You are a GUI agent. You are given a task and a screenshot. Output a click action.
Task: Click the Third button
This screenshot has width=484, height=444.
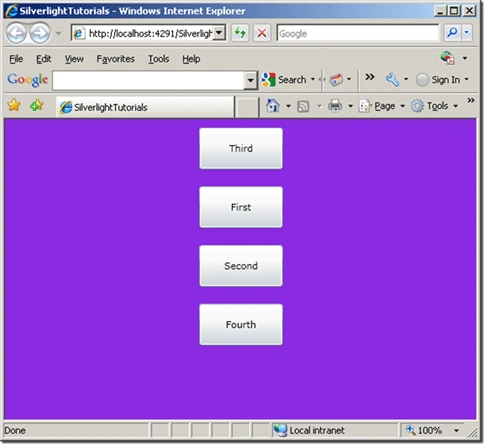point(241,148)
